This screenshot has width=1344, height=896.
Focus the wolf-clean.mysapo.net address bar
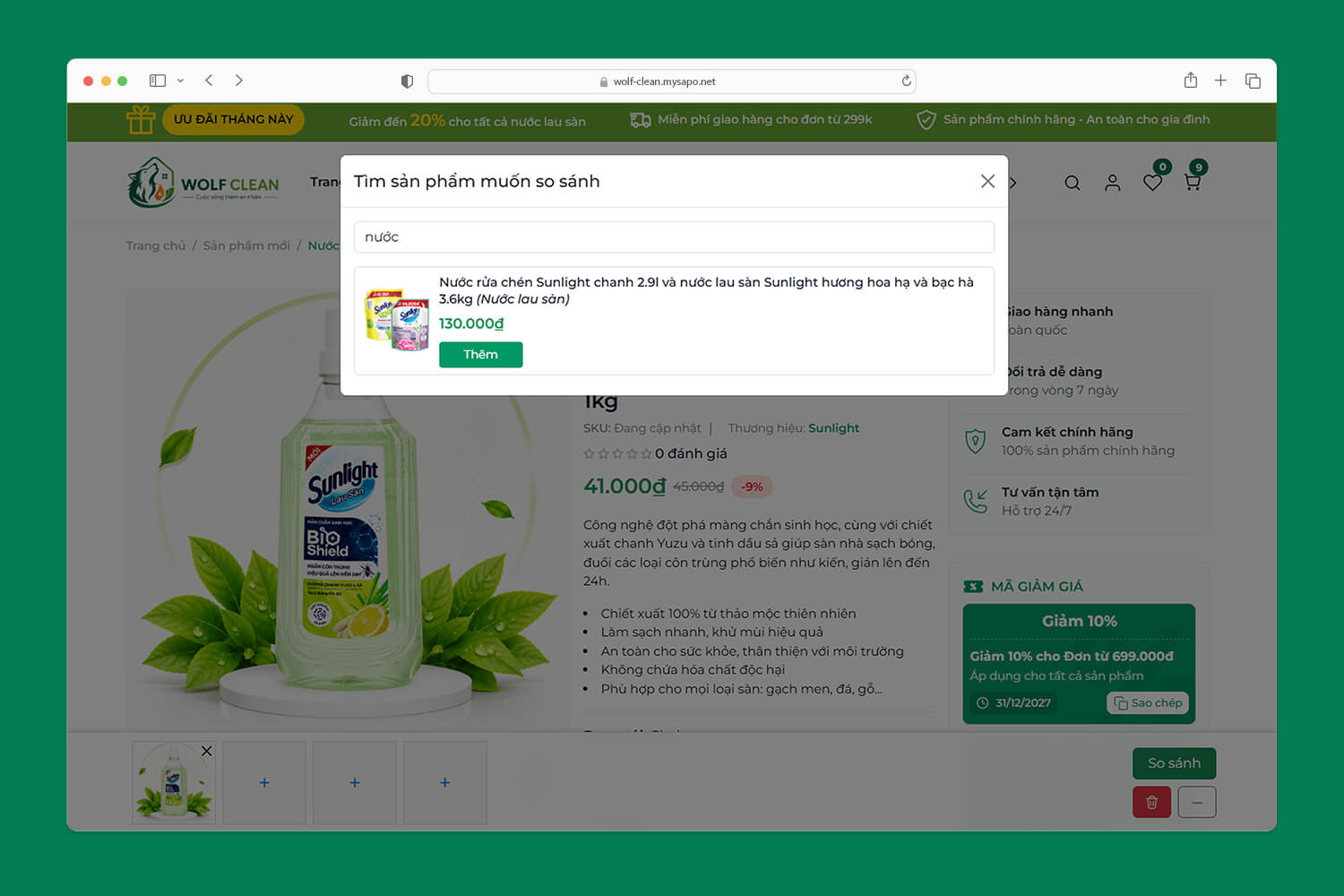click(672, 82)
